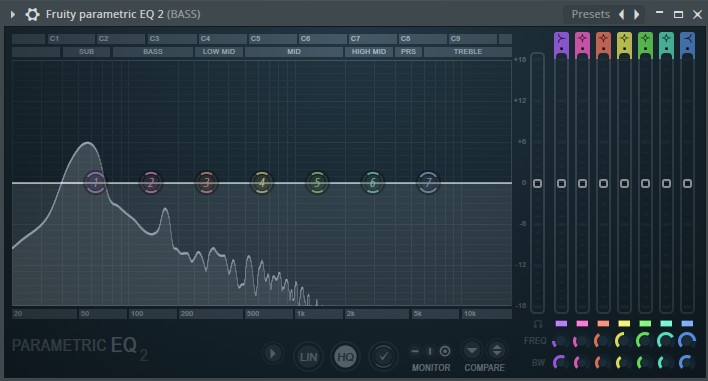Click the green band 5 FREQ knob
708x381 pixels.
[644, 340]
